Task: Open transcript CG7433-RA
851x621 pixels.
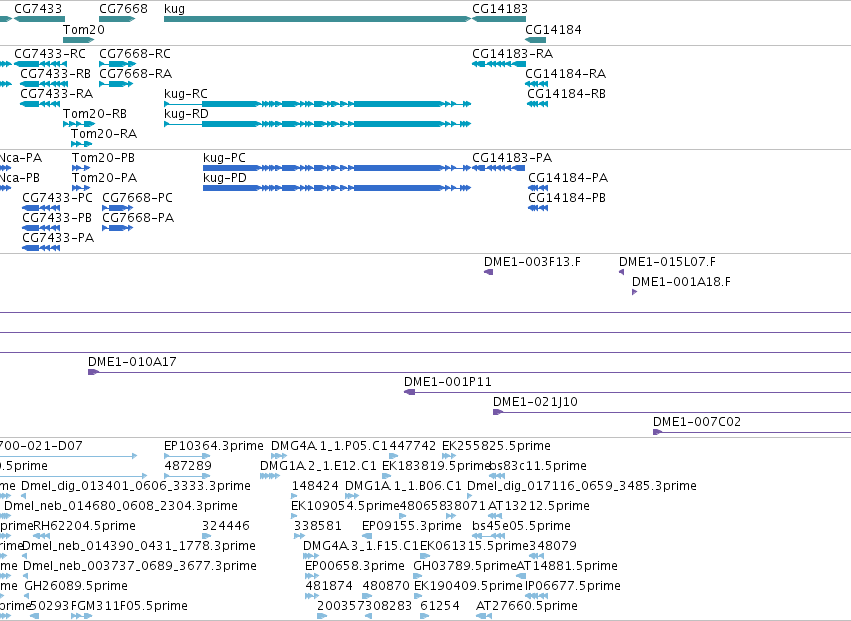Action: 56,94
